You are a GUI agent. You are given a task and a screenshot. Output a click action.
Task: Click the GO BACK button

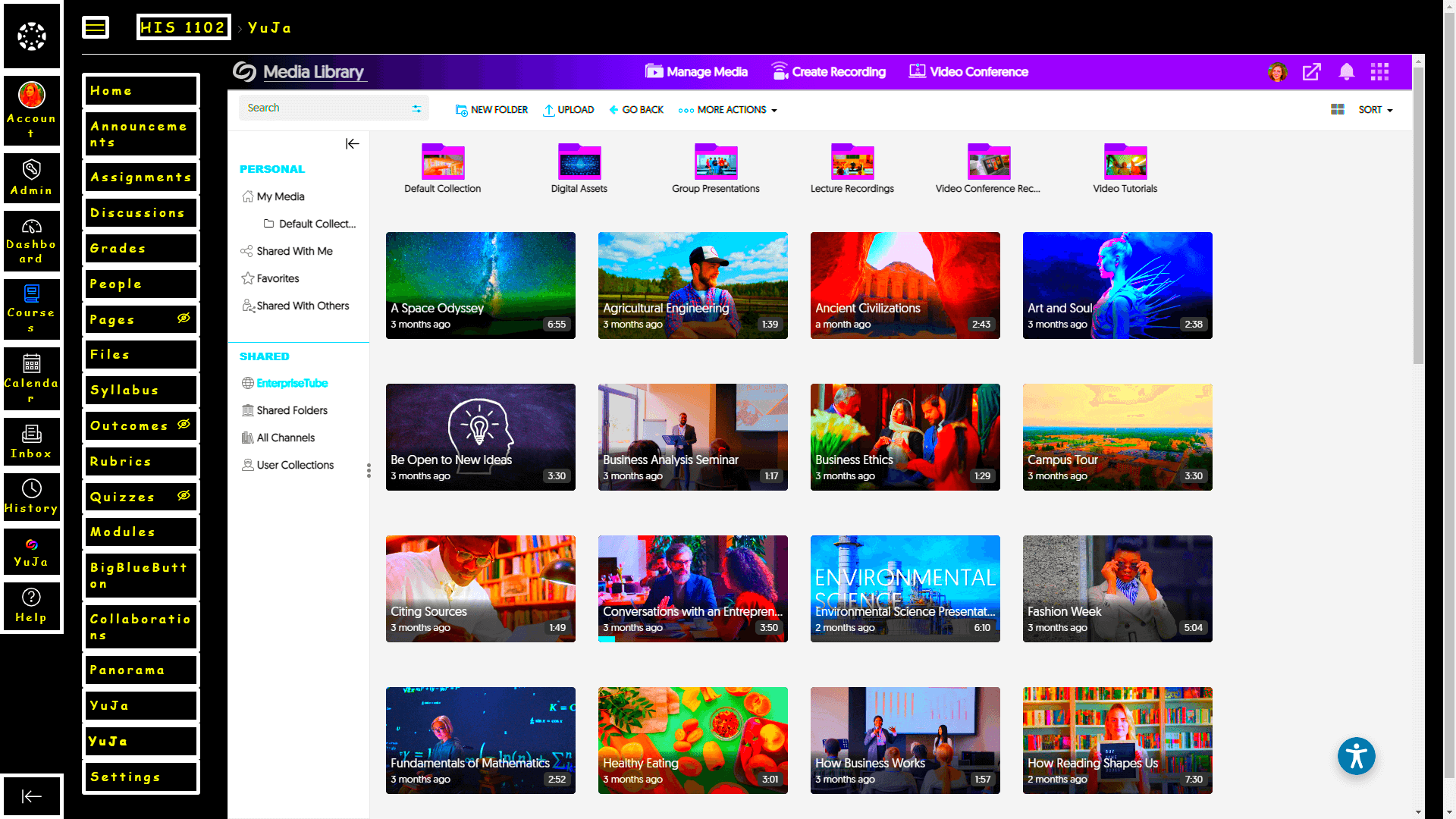click(x=636, y=110)
